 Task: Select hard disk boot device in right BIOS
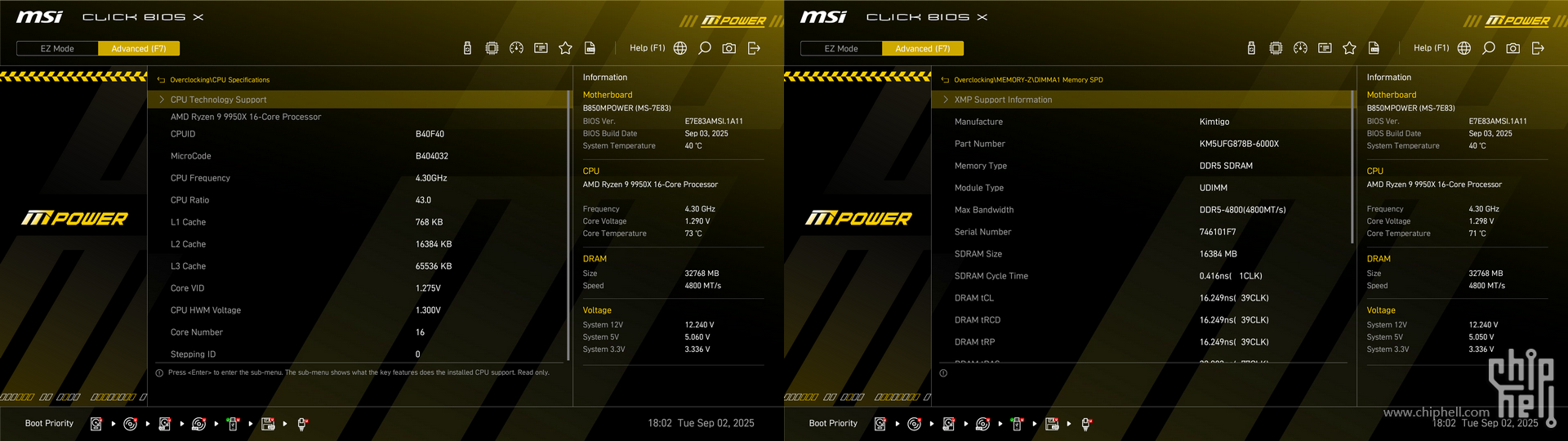tap(880, 424)
